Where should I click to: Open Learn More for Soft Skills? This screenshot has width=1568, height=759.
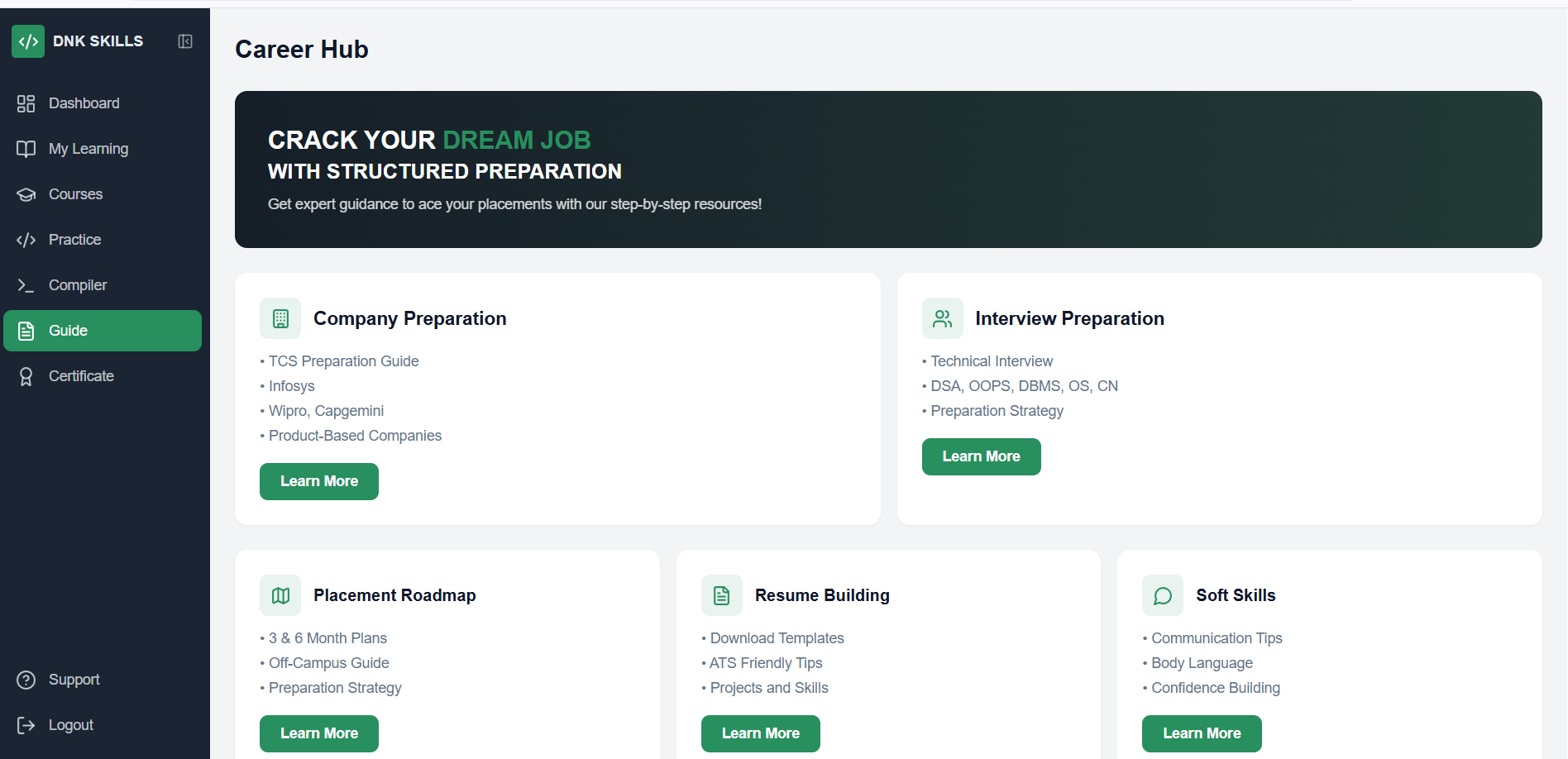pos(1201,733)
